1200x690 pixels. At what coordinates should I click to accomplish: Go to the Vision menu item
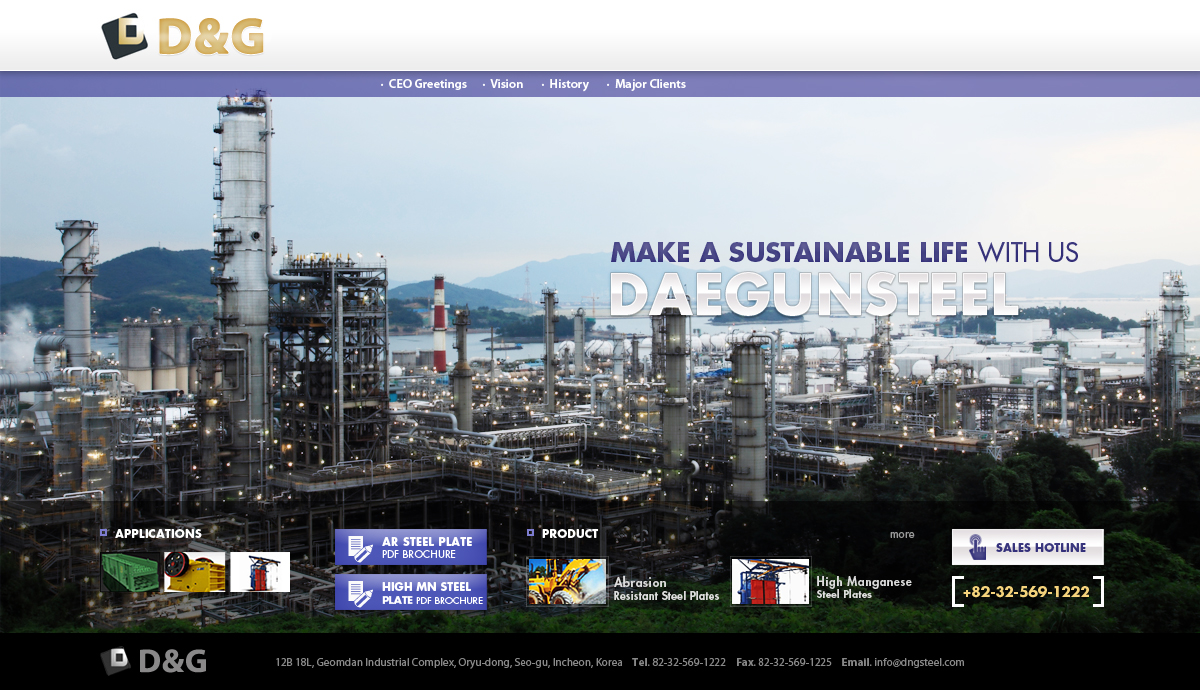(x=506, y=84)
